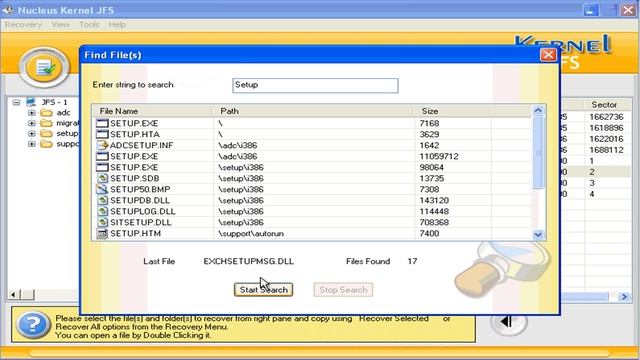Click the \adc\i386 path of ADCSETUP.INF
Viewport: 640px width, 360px height.
(x=238, y=145)
